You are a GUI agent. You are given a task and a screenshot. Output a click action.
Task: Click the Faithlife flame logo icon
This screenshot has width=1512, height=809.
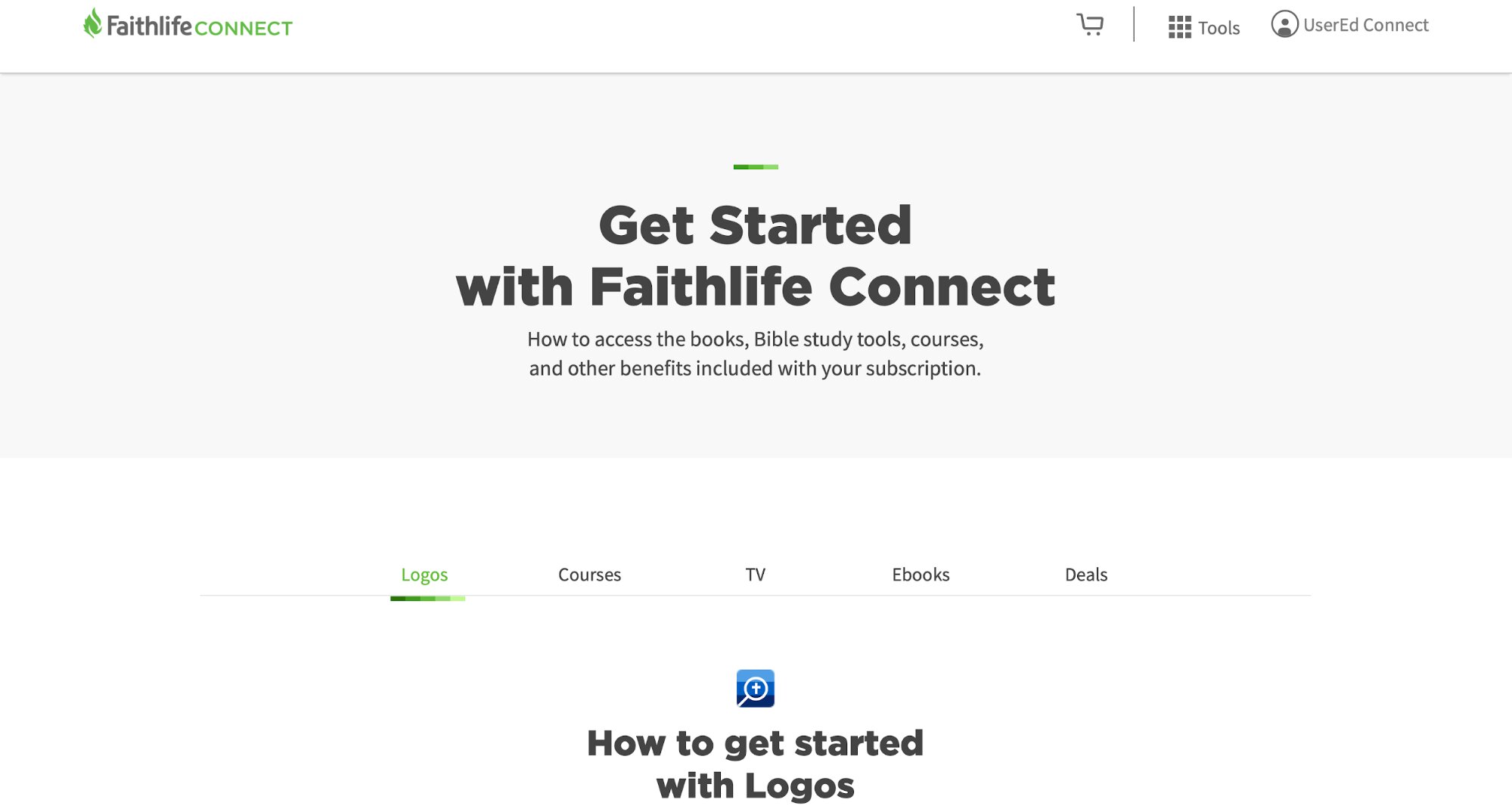(92, 23)
